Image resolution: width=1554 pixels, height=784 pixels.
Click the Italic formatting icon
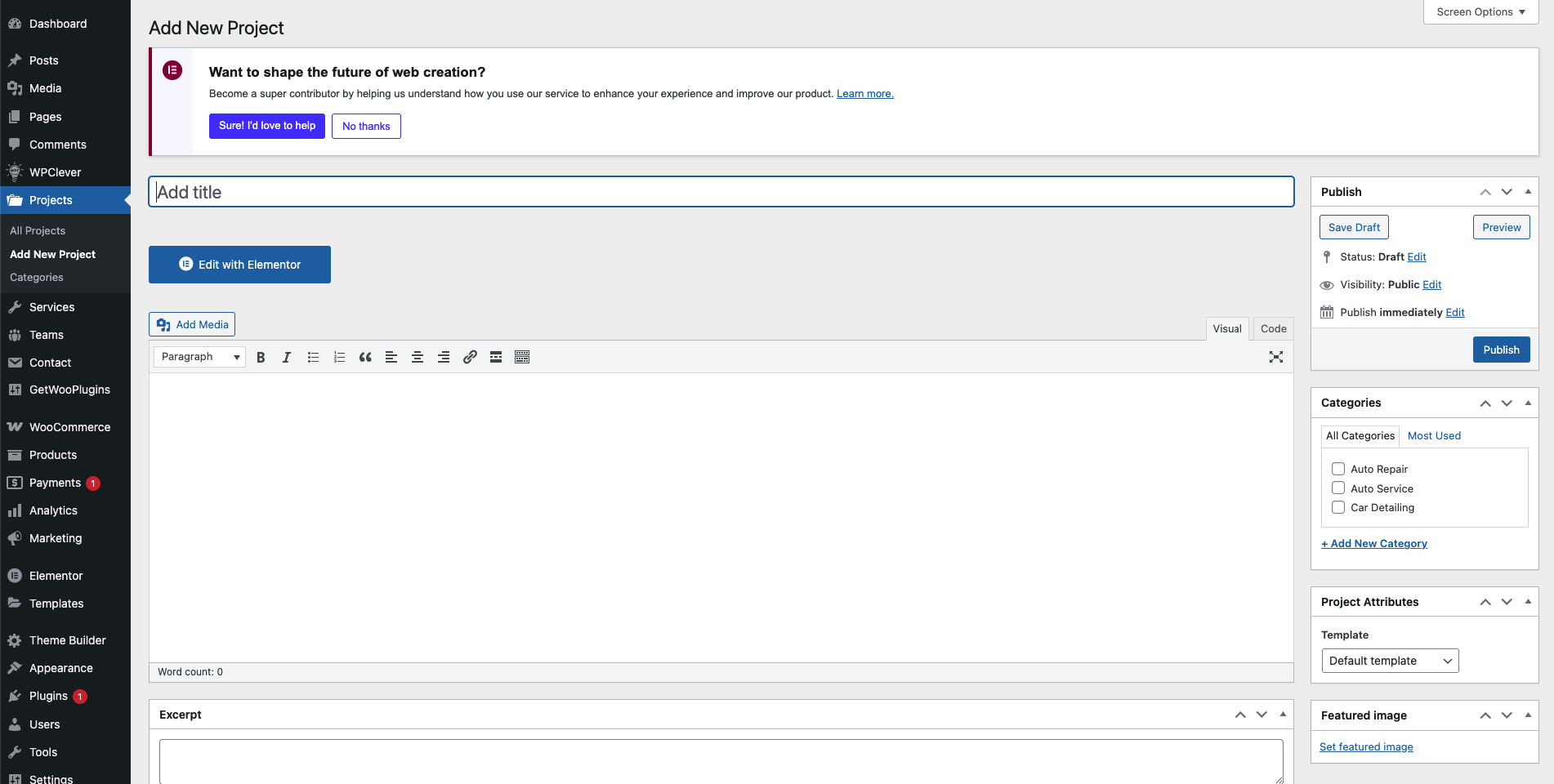coord(287,357)
